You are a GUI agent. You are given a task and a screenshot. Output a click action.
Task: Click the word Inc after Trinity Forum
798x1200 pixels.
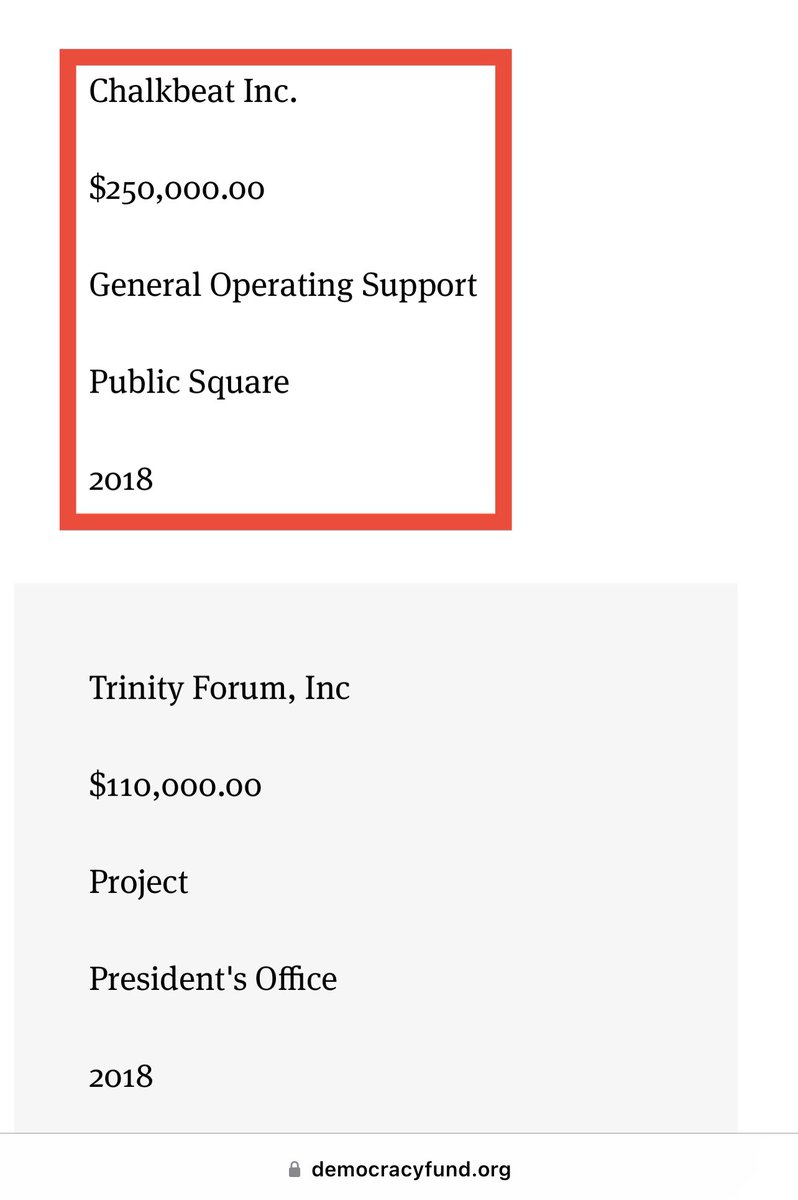click(327, 688)
